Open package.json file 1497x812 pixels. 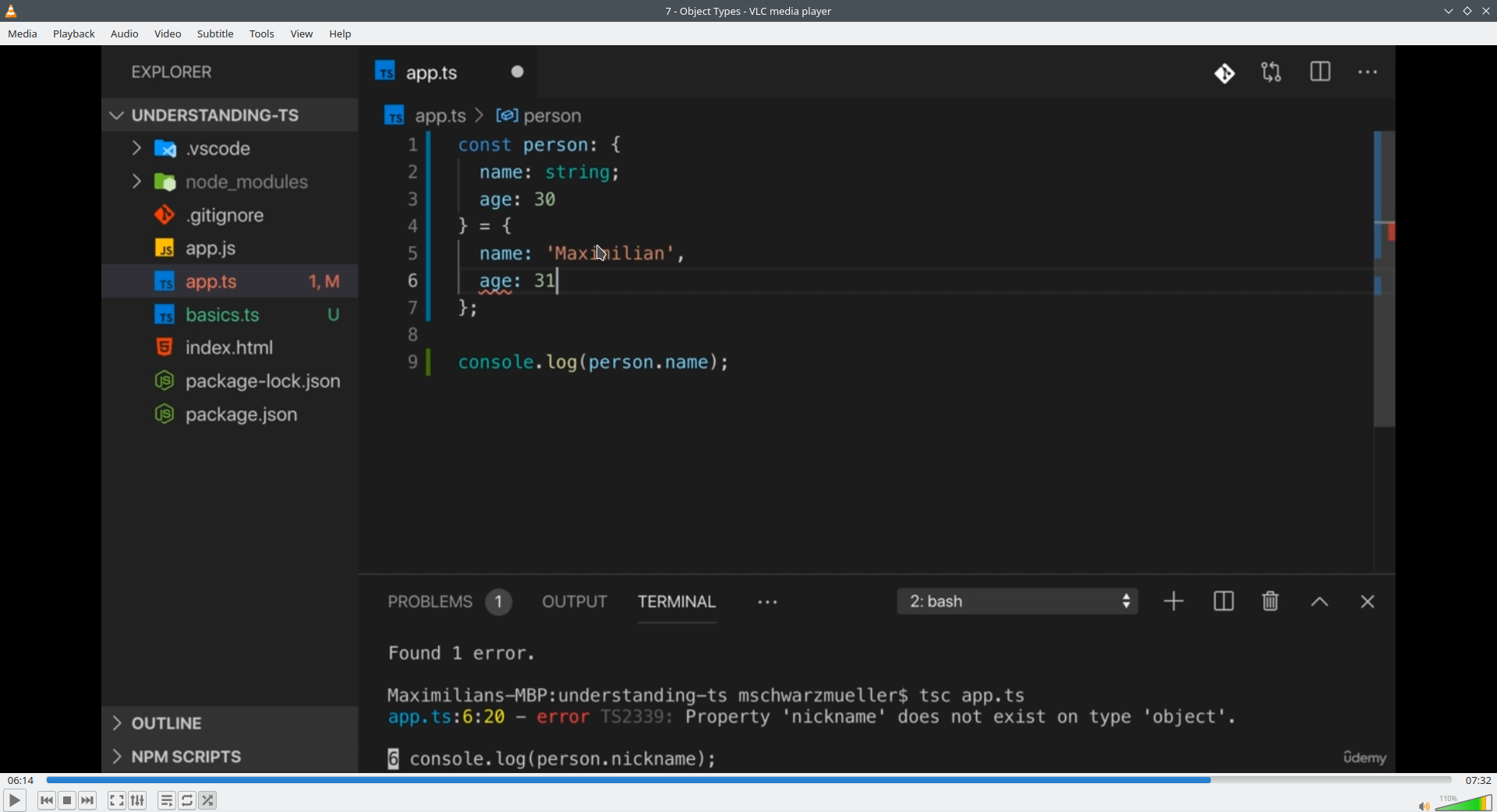click(x=230, y=415)
